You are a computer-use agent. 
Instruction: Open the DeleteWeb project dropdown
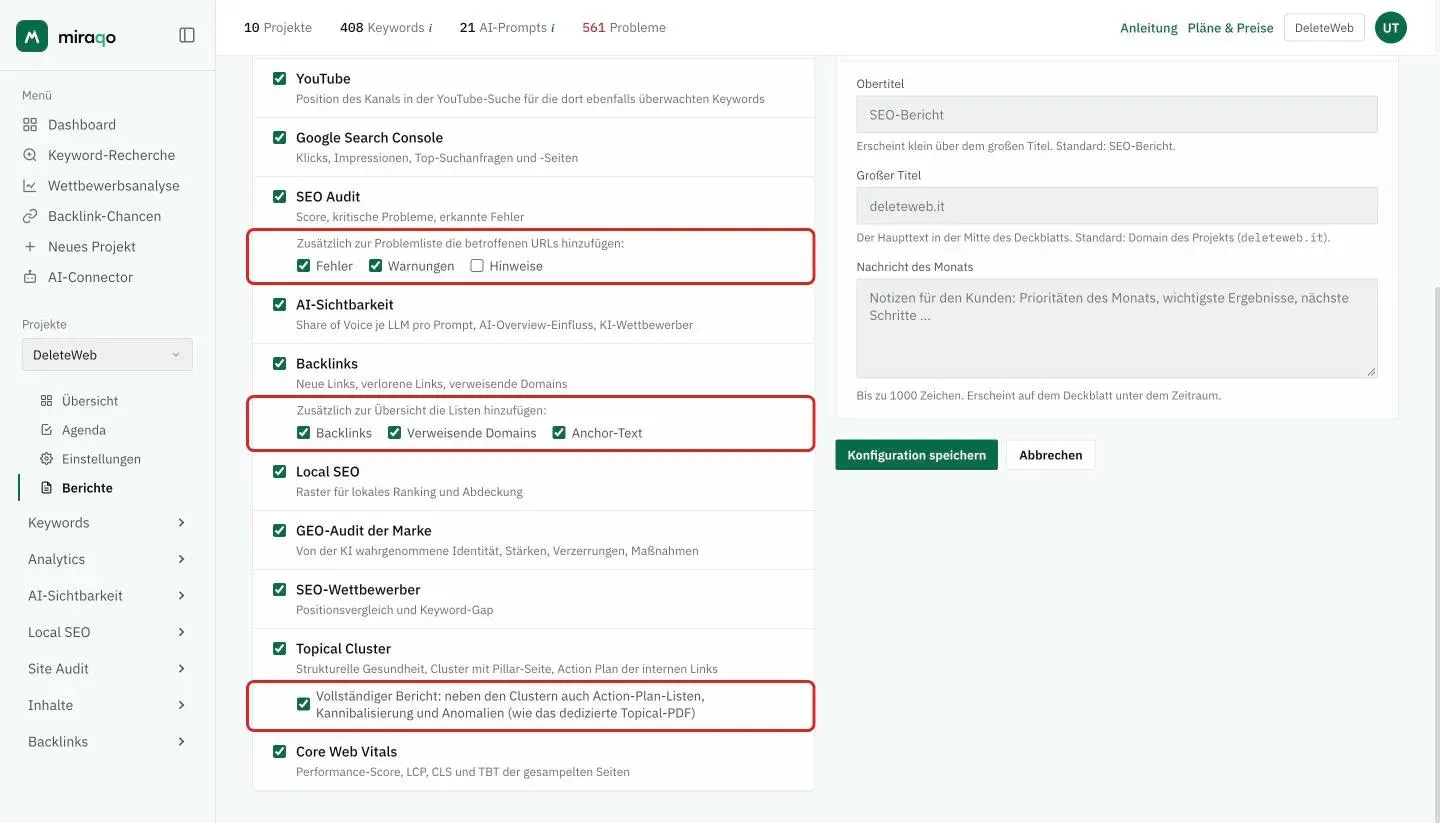[x=107, y=355]
